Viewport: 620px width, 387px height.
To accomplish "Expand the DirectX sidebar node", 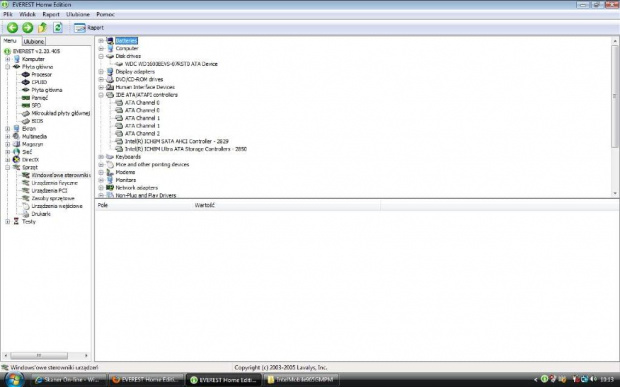I will click(x=8, y=160).
